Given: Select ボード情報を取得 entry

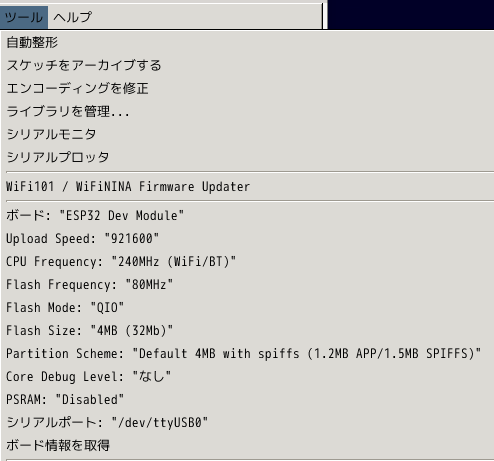Looking at the screenshot, I should pos(248,446).
